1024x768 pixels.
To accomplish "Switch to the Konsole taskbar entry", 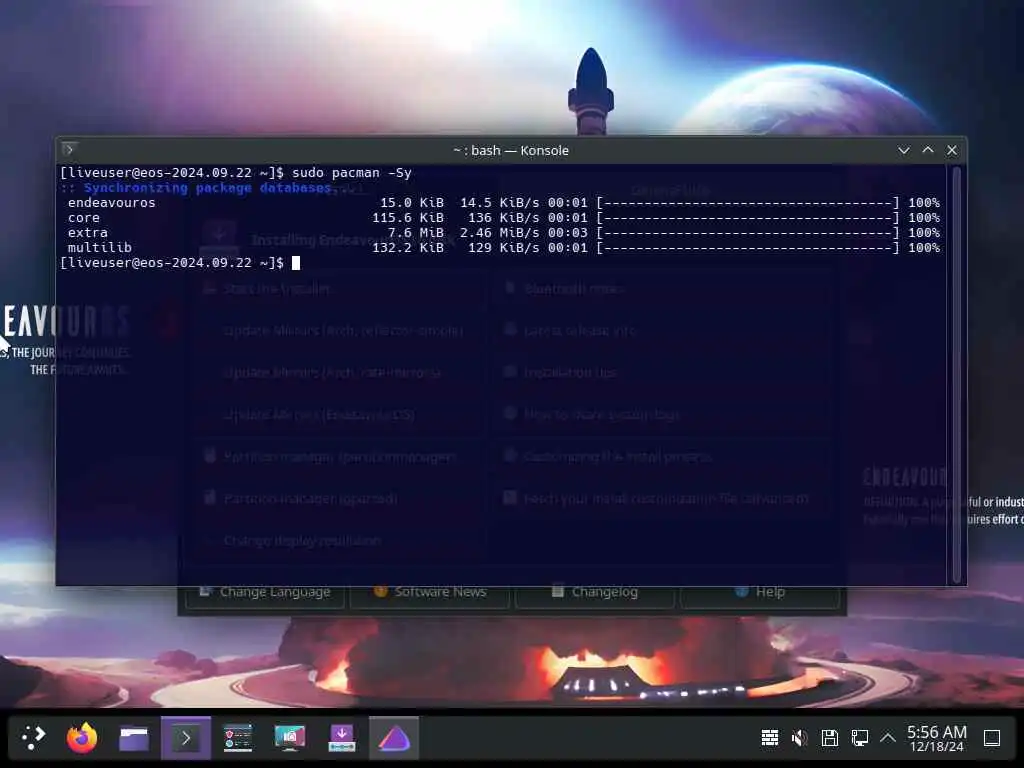I will [x=186, y=738].
